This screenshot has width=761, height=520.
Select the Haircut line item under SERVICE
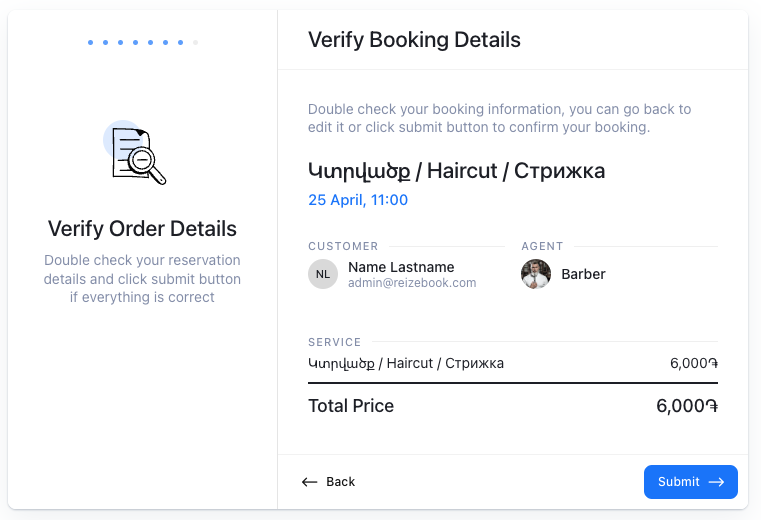tap(406, 363)
